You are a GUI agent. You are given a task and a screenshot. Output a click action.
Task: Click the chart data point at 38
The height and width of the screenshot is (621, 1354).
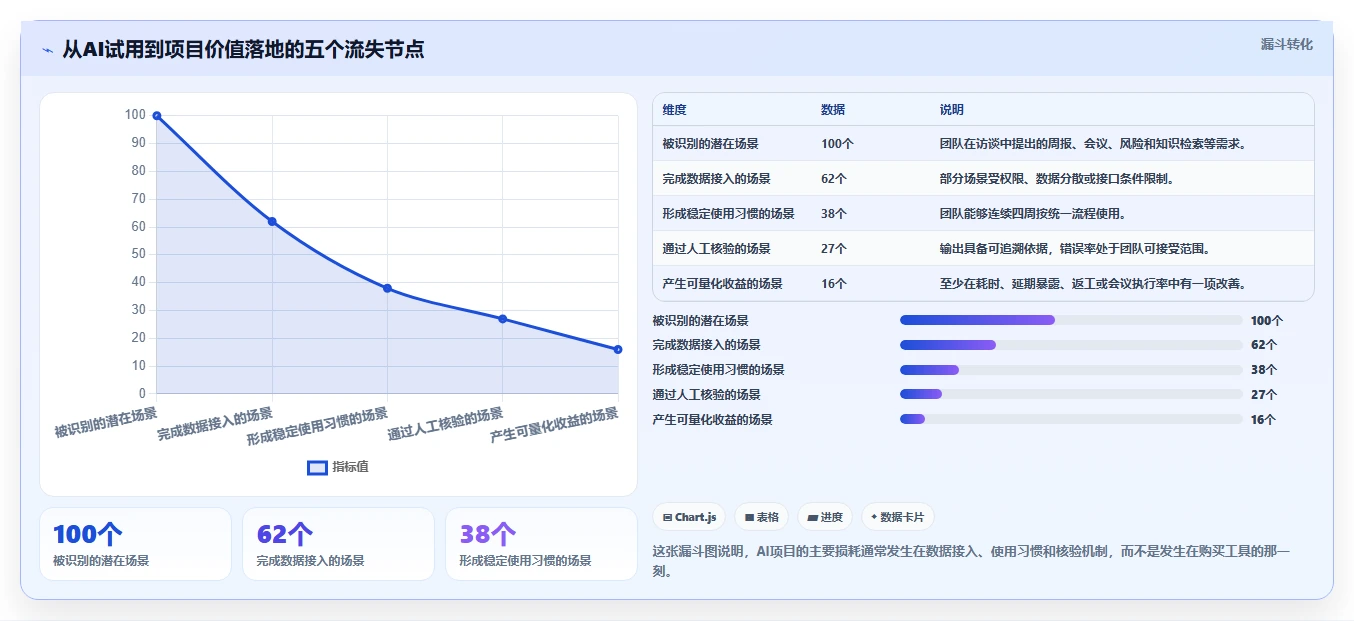click(x=387, y=288)
